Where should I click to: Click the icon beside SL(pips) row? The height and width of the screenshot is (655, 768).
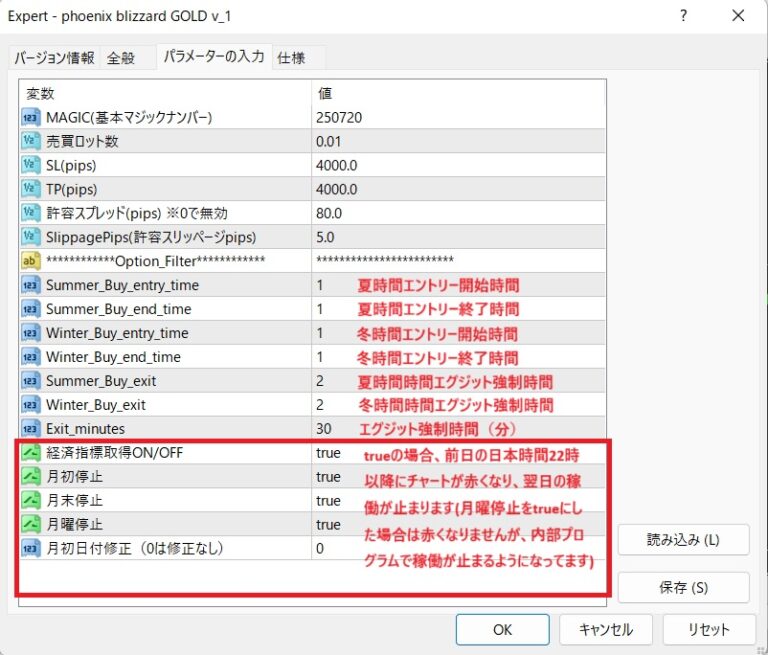[30, 165]
